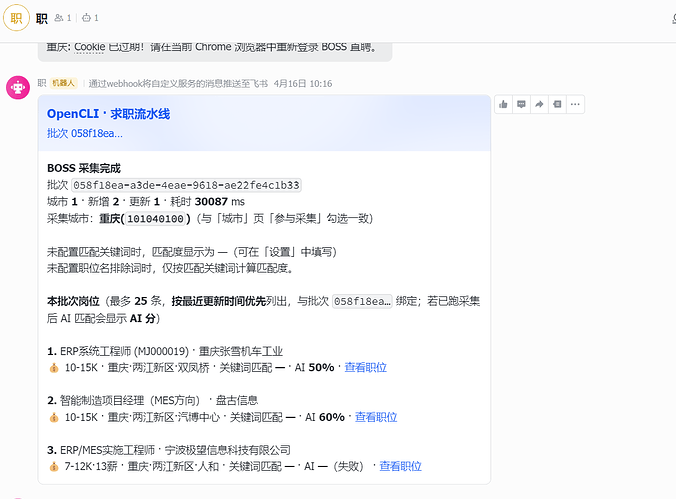676x499 pixels.
Task: Click the webhook description text in header
Action: 178,83
